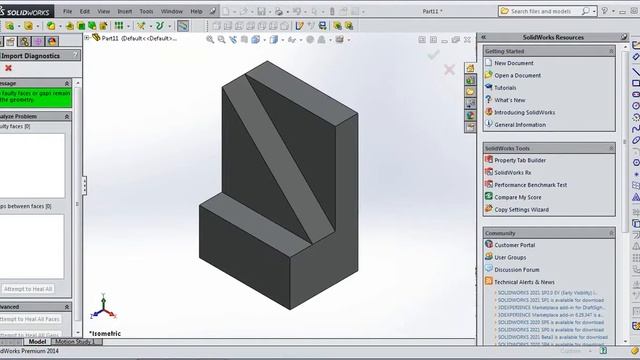The height and width of the screenshot is (360, 640).
Task: Click the Save icon in top toolbar
Action: click(261, 11)
